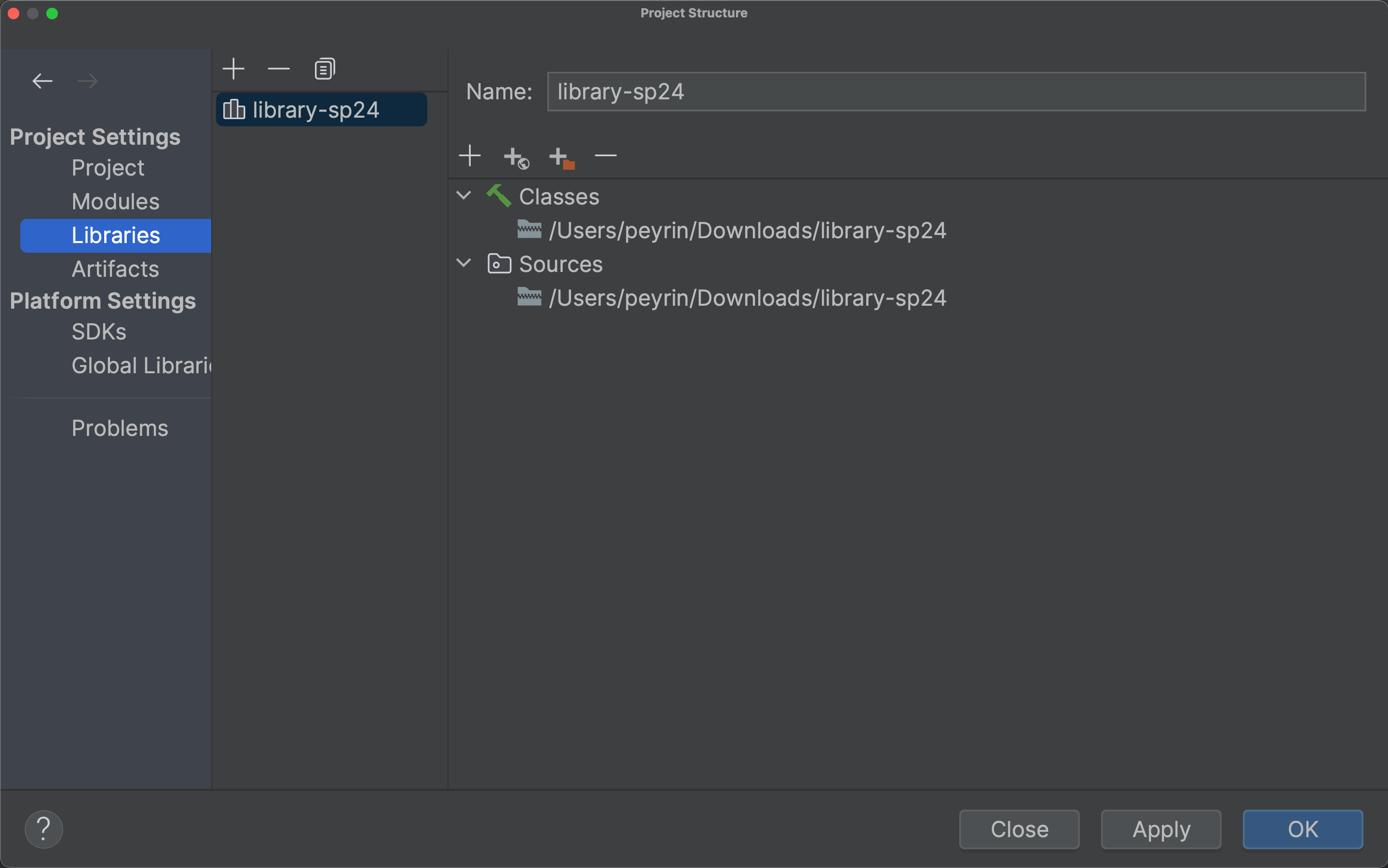The image size is (1388, 868).
Task: Collapse the Classes section
Action: (463, 196)
